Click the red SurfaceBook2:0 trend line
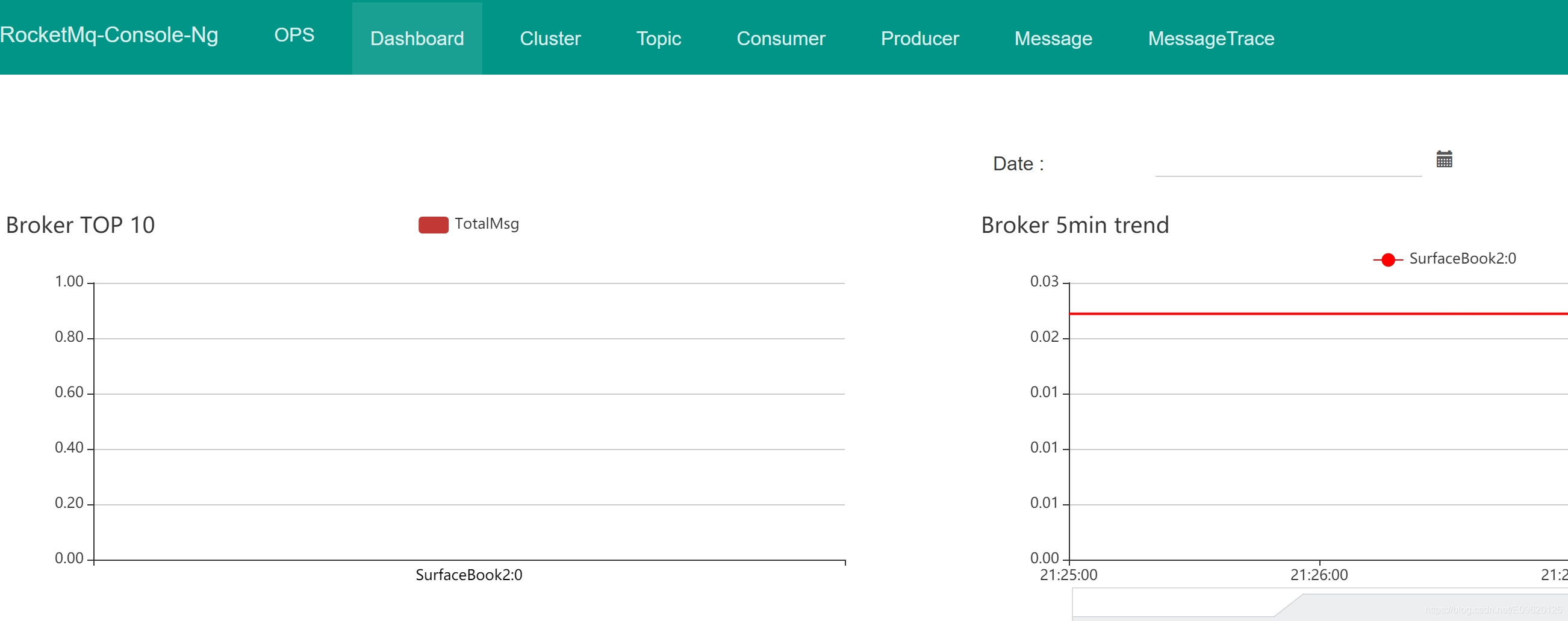 (1319, 314)
